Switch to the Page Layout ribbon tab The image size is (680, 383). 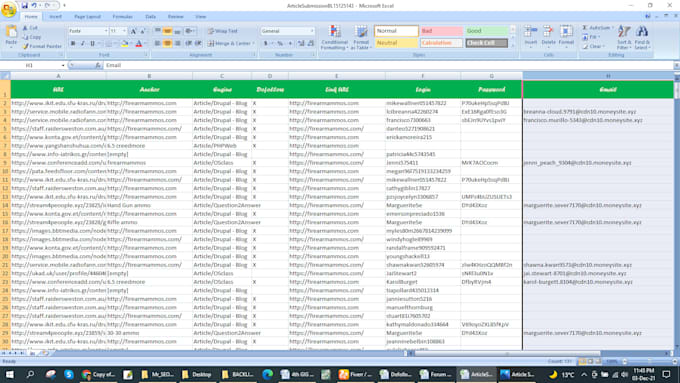(87, 16)
